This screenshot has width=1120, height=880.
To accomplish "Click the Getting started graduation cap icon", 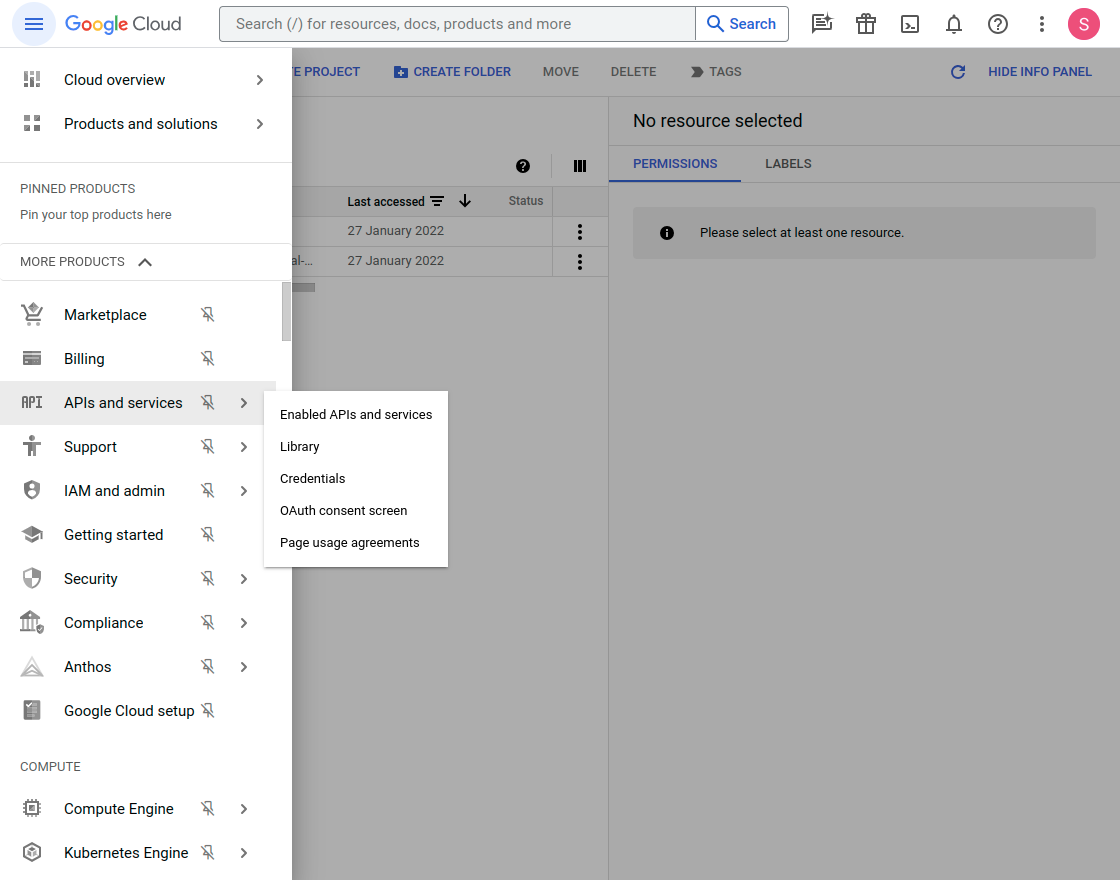I will pyautogui.click(x=32, y=534).
